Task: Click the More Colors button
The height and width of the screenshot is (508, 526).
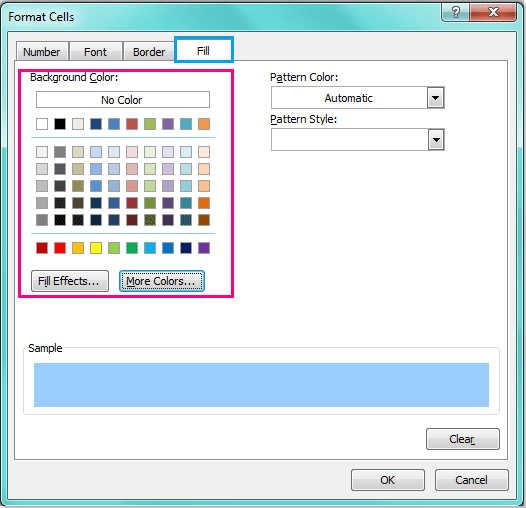Action: [162, 281]
